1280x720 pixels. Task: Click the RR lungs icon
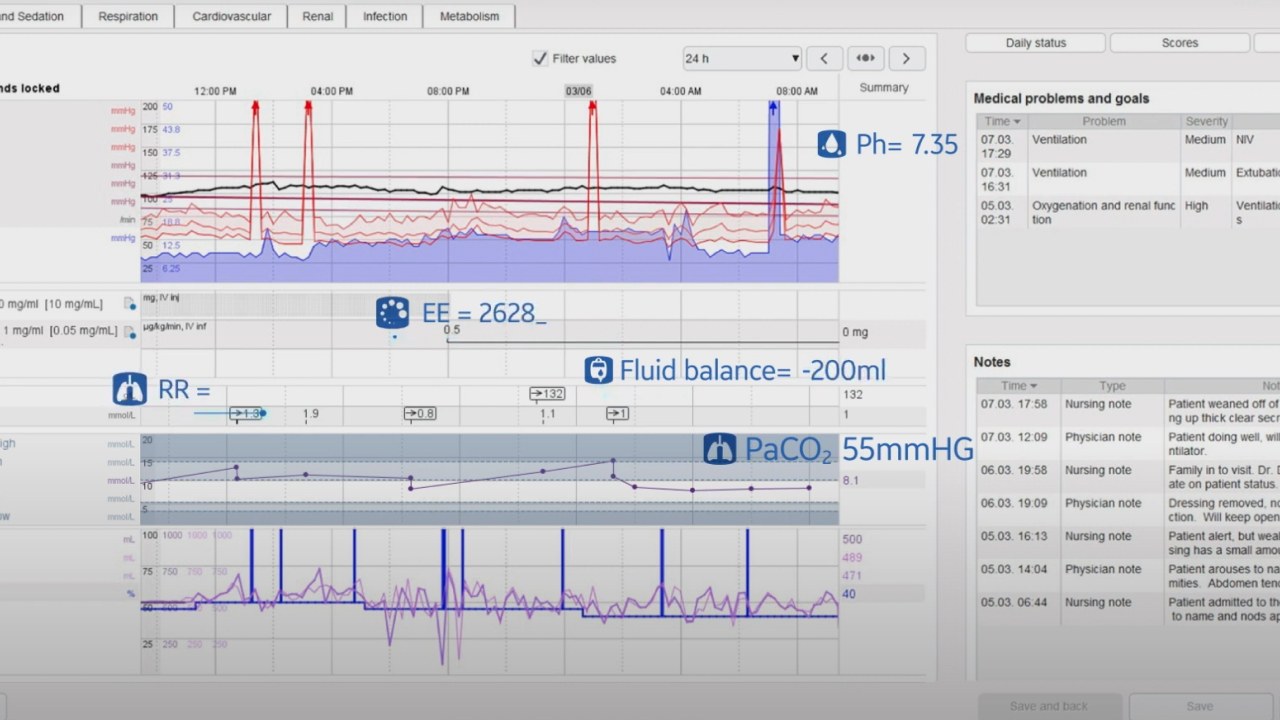[x=130, y=389]
